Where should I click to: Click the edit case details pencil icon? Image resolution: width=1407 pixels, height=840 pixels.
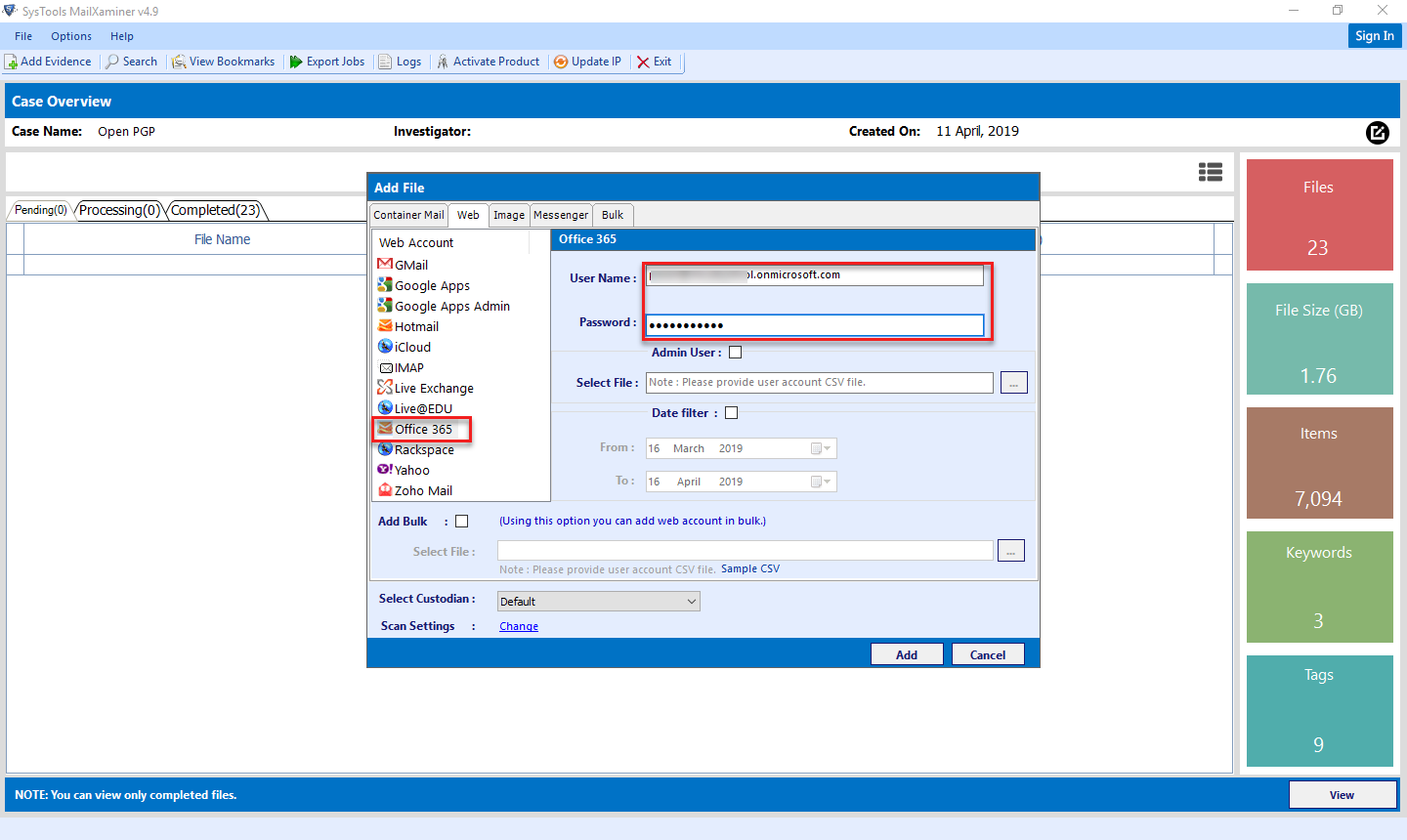point(1377,133)
